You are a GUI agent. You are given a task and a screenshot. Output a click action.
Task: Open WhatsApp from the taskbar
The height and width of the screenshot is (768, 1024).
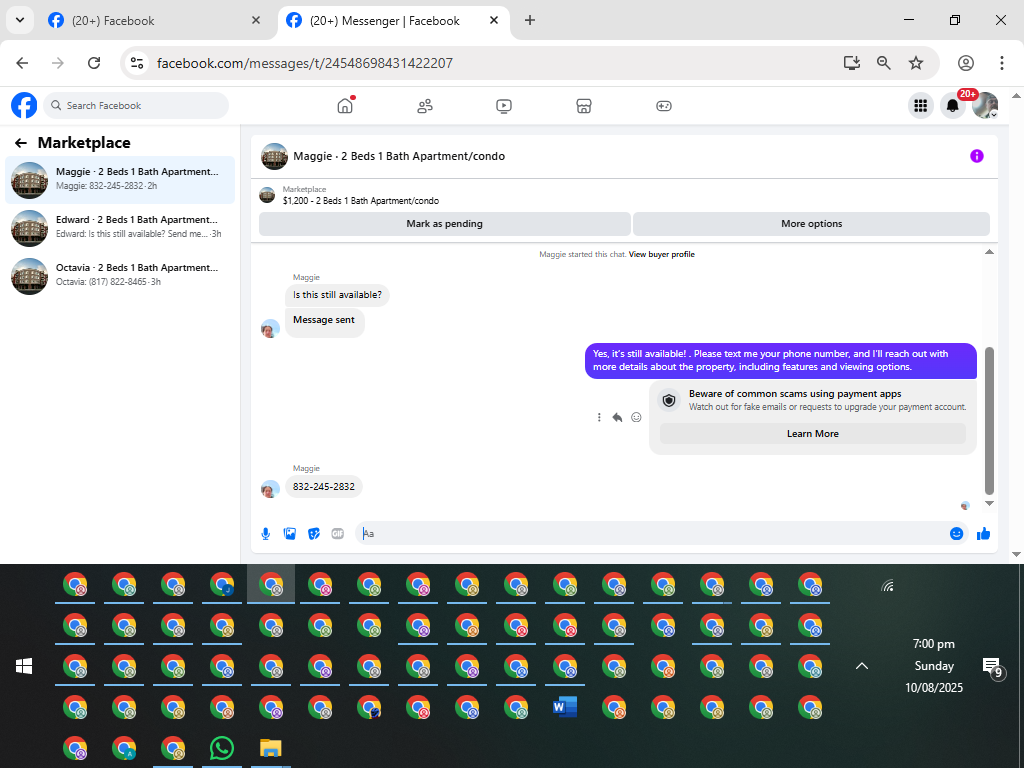point(222,748)
